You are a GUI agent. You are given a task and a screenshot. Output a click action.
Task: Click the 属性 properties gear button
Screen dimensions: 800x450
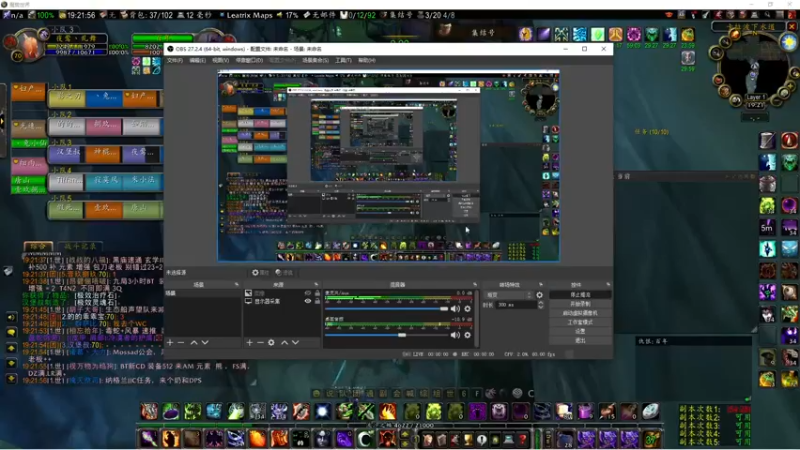click(260, 272)
